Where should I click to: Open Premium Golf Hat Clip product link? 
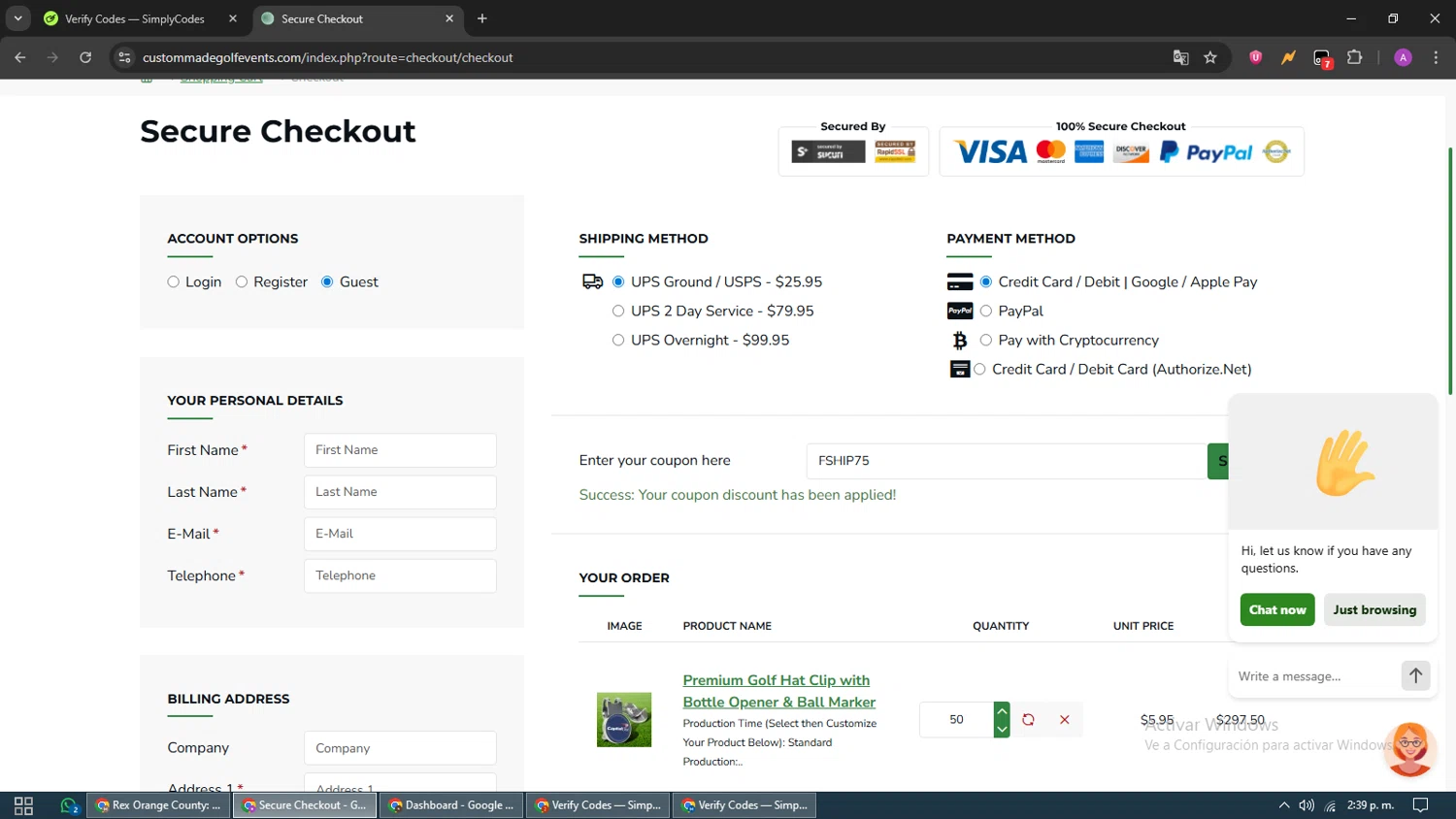point(778,691)
